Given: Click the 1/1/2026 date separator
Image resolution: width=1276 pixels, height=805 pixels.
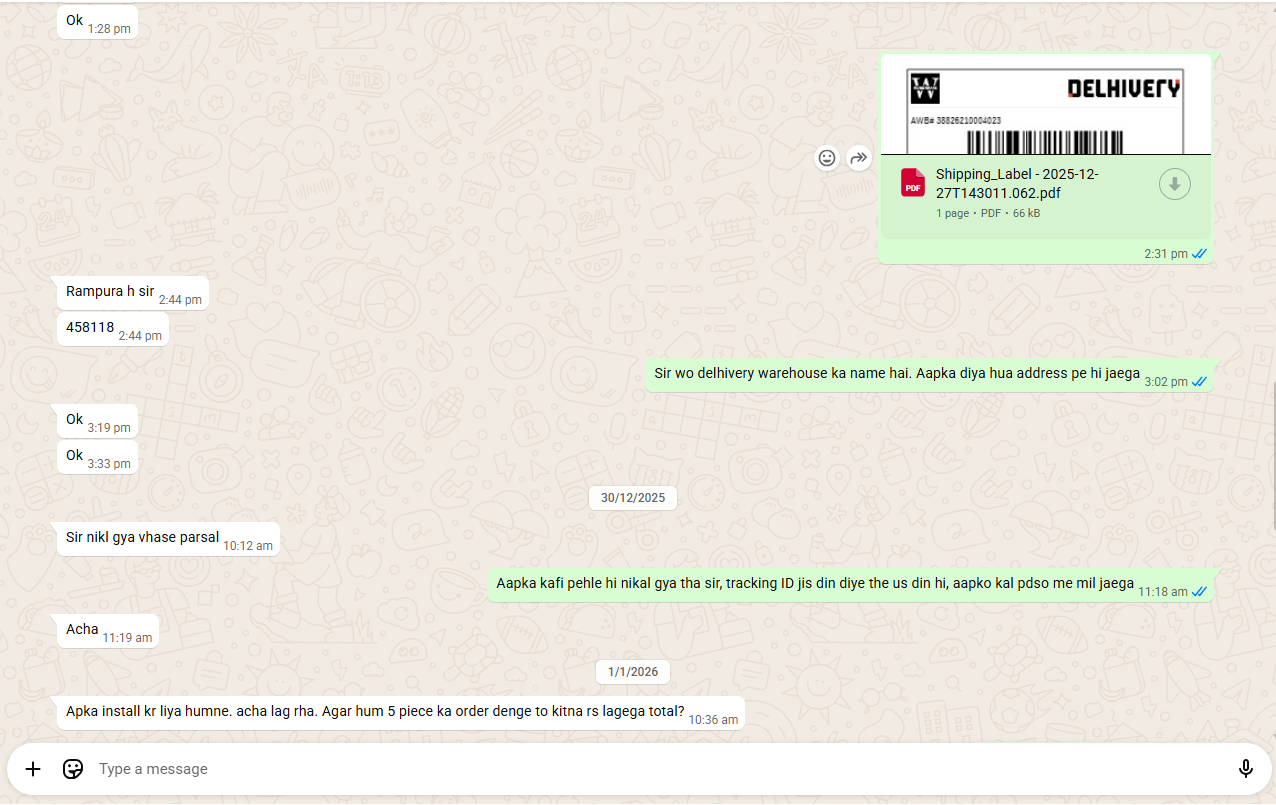Looking at the screenshot, I should 633,671.
